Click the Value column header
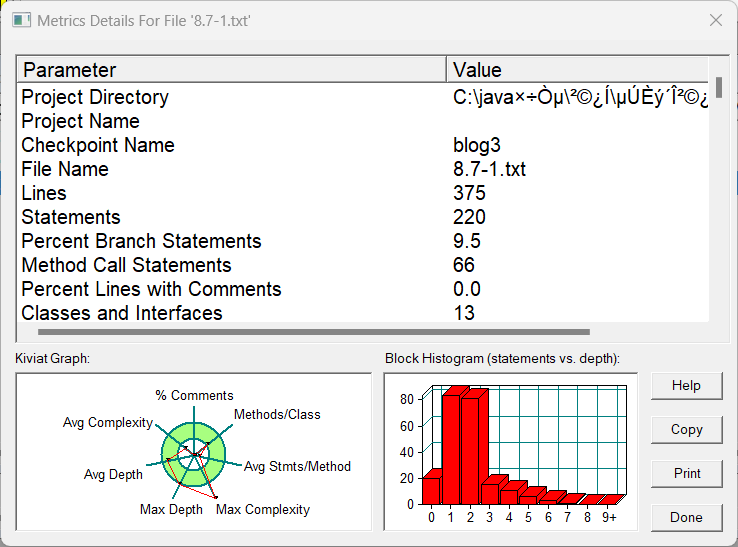Image resolution: width=738 pixels, height=547 pixels. click(577, 70)
